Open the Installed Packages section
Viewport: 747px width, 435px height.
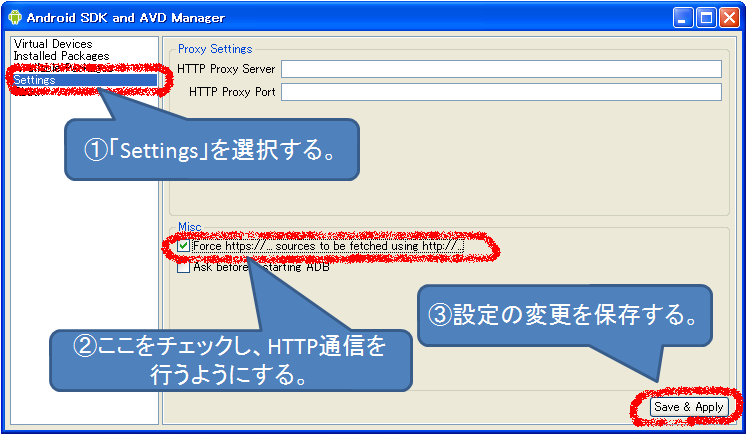pos(61,56)
